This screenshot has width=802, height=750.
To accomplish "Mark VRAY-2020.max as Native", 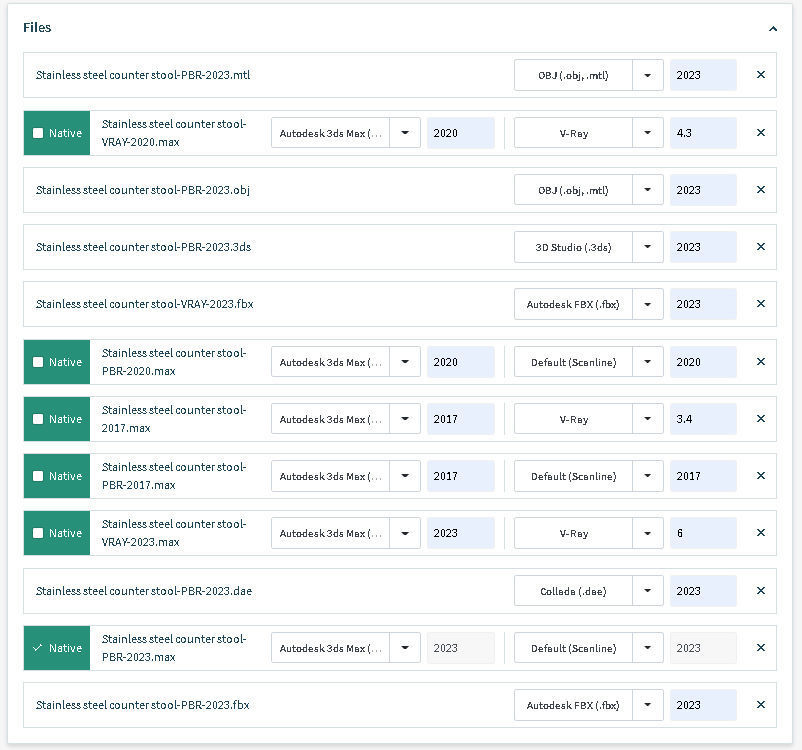I will 39,133.
